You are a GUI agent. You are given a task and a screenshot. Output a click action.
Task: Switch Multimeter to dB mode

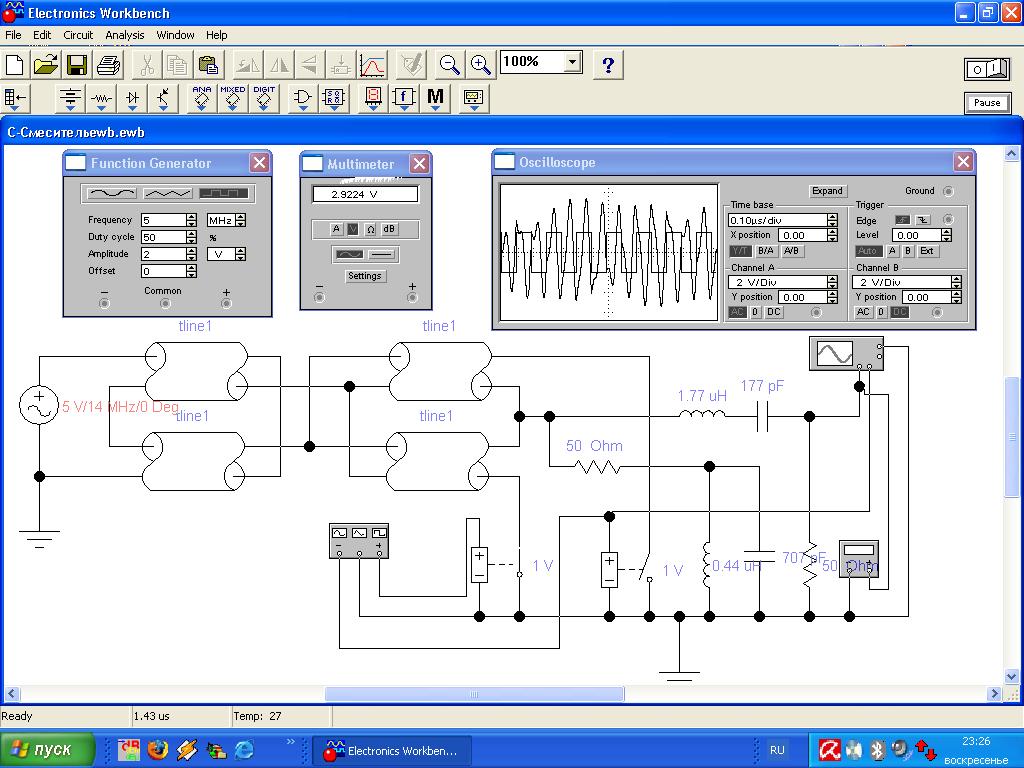point(389,229)
